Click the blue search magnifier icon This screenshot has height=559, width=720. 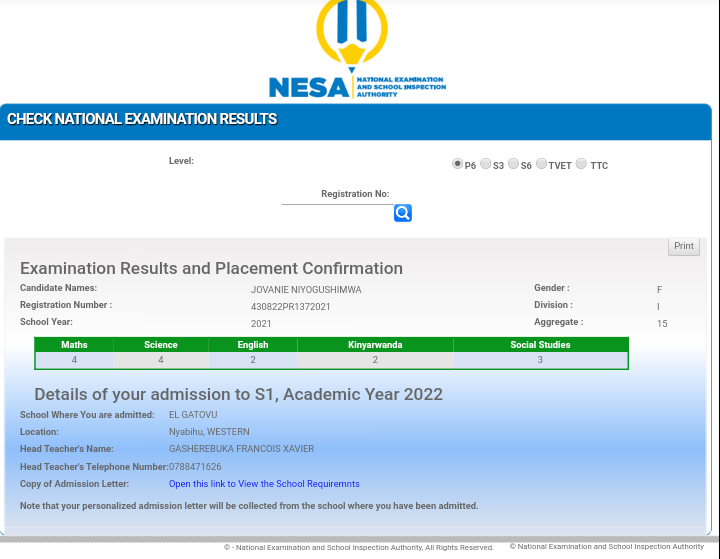point(402,213)
